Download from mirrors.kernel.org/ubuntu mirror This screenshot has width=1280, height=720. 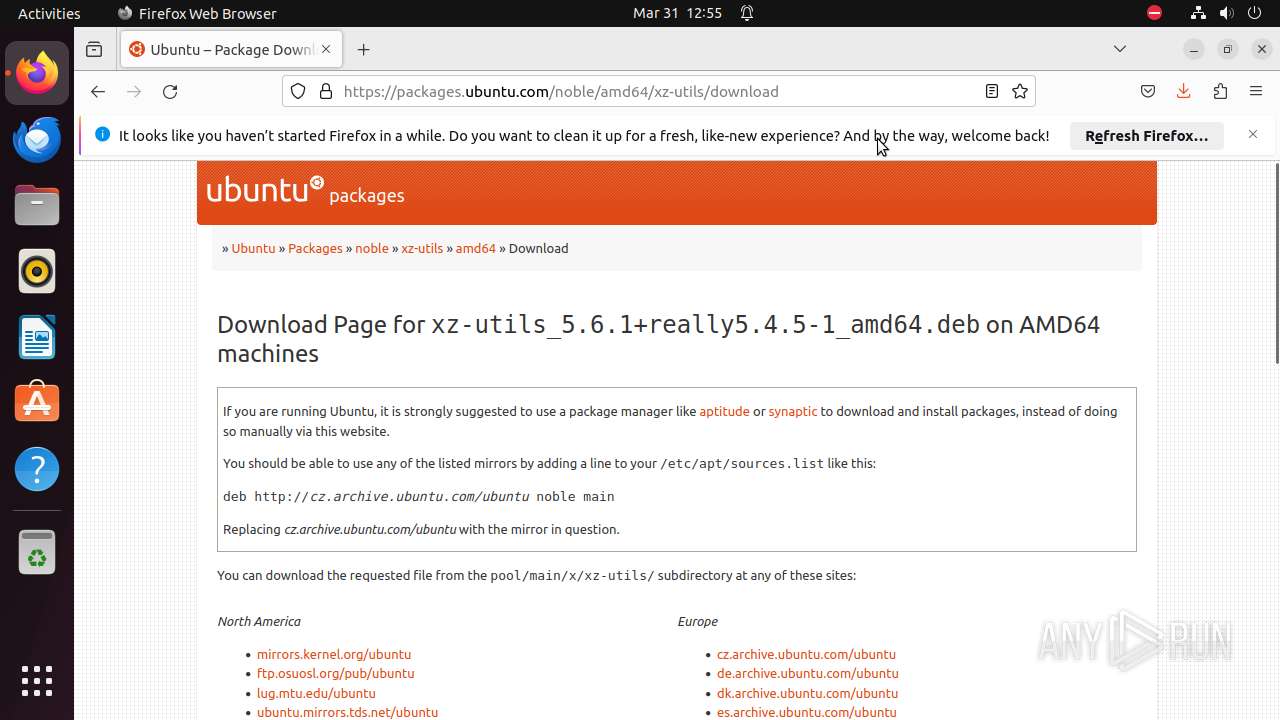334,654
